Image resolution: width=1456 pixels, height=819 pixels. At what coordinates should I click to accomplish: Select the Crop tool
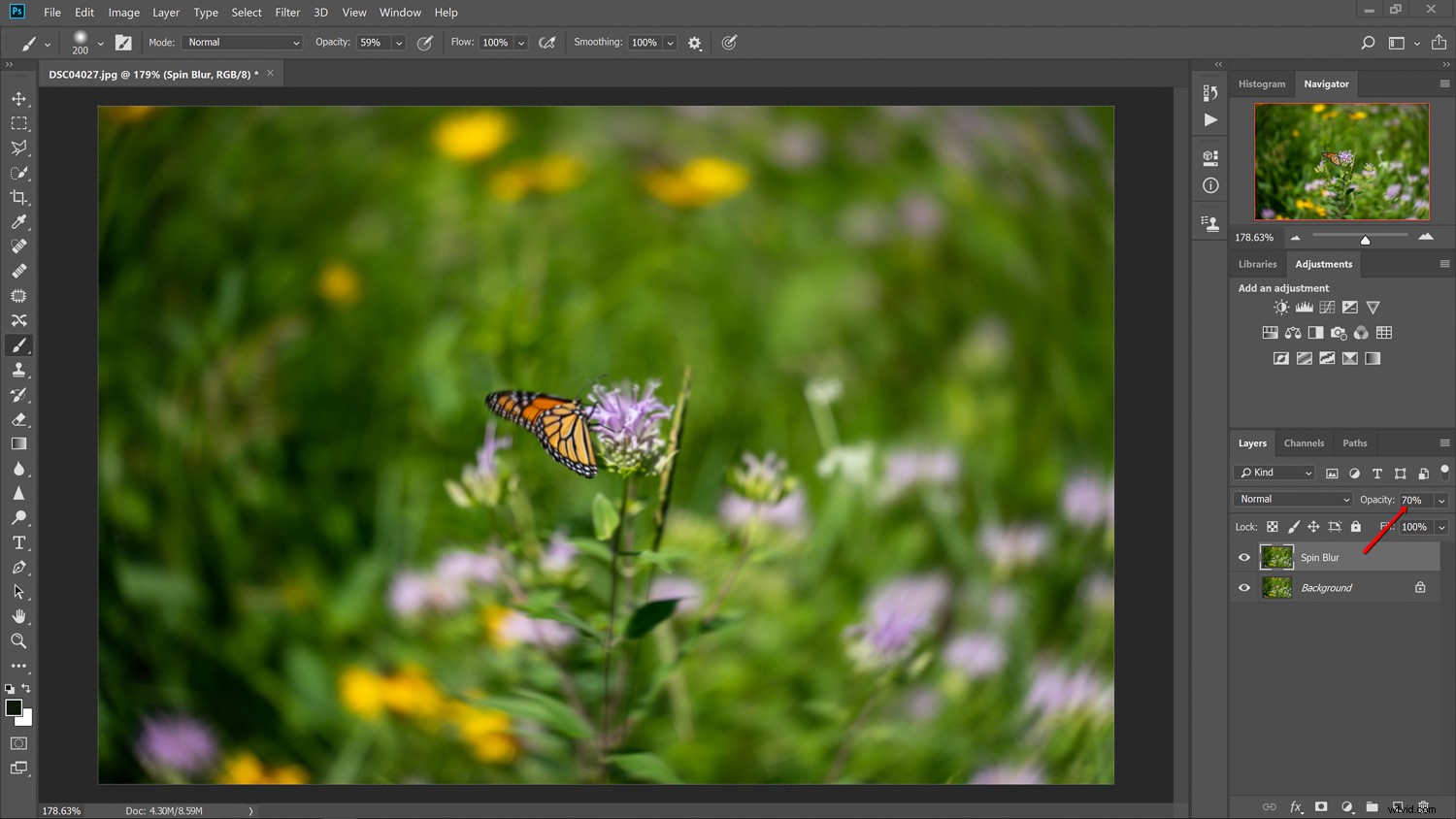[18, 197]
